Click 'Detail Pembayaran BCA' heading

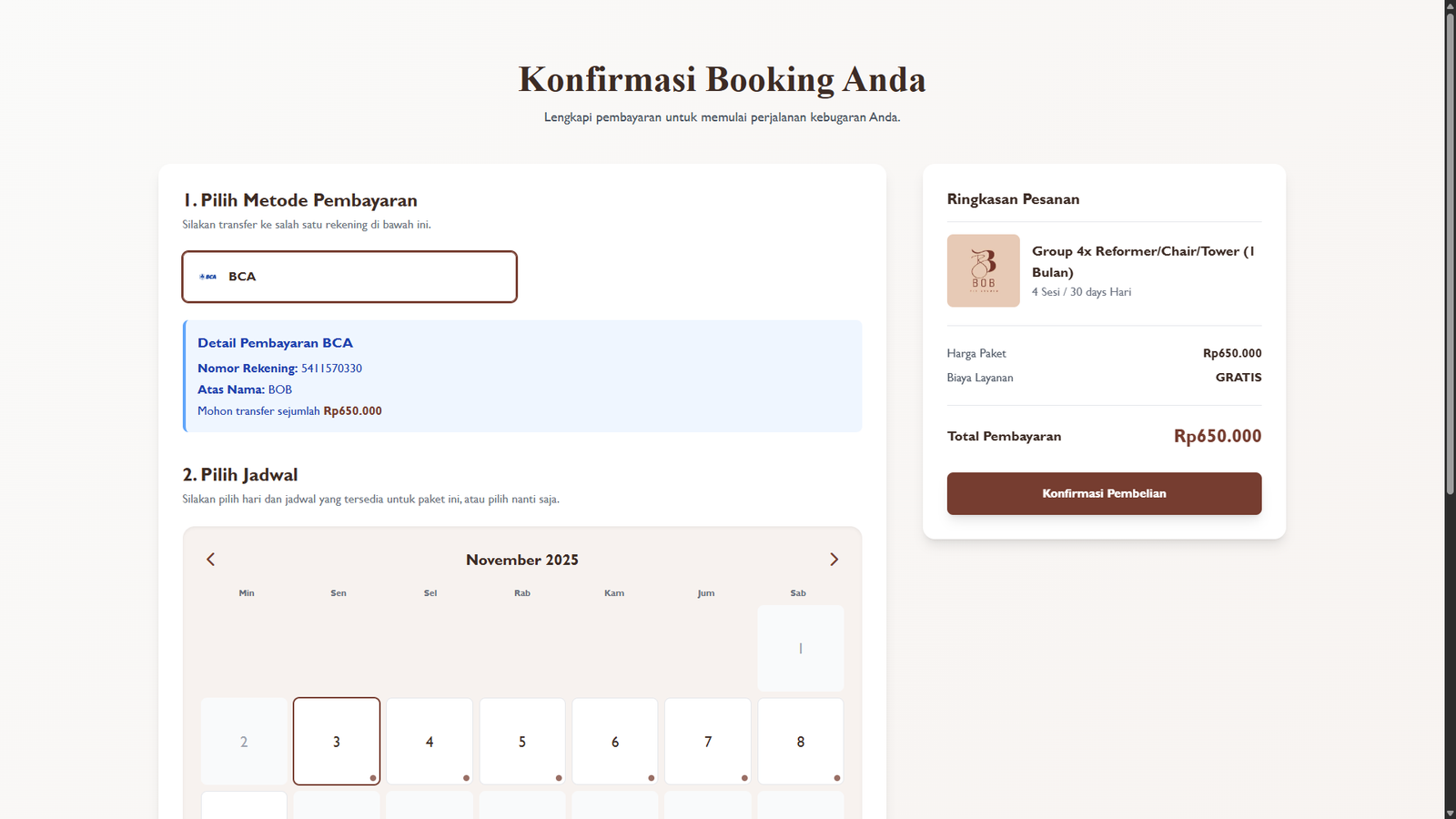click(275, 343)
